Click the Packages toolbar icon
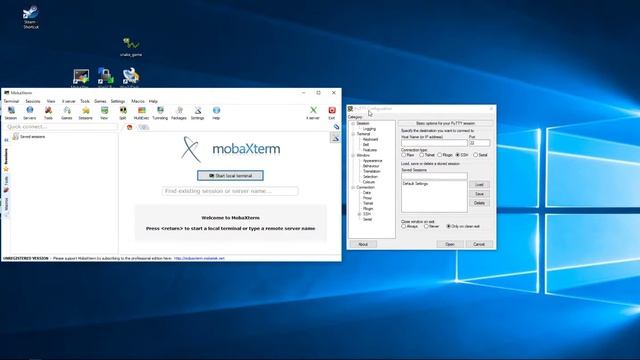This screenshot has height=360, width=640. tap(179, 113)
